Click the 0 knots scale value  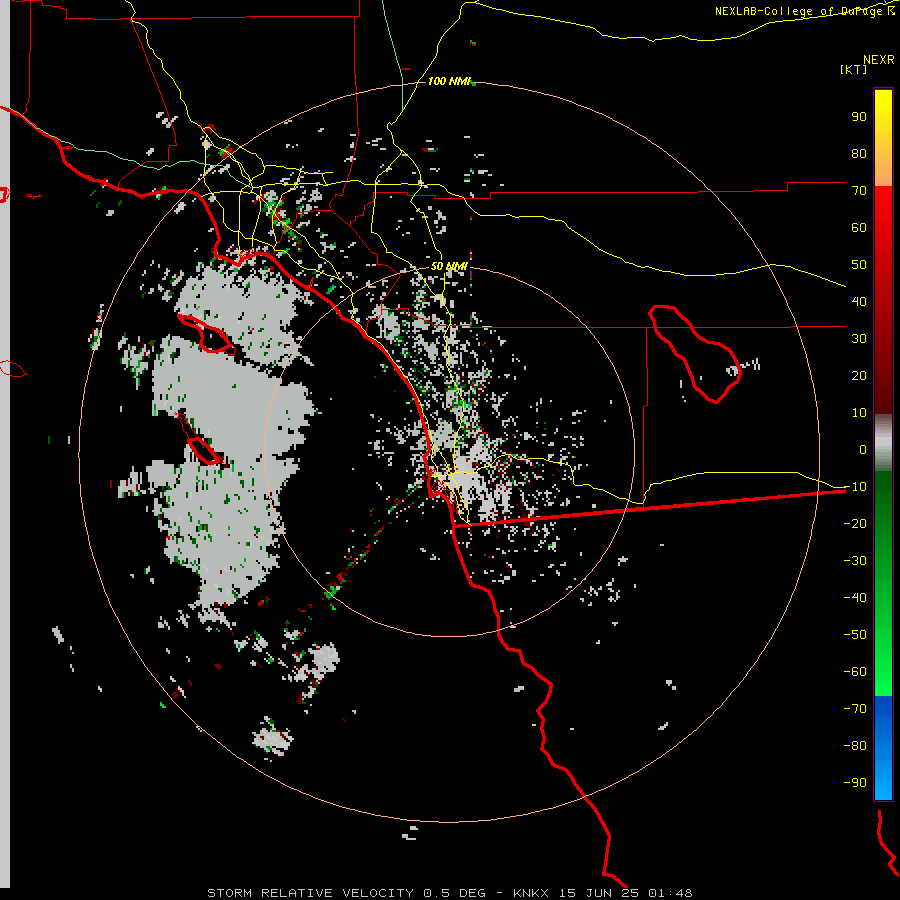[x=863, y=450]
